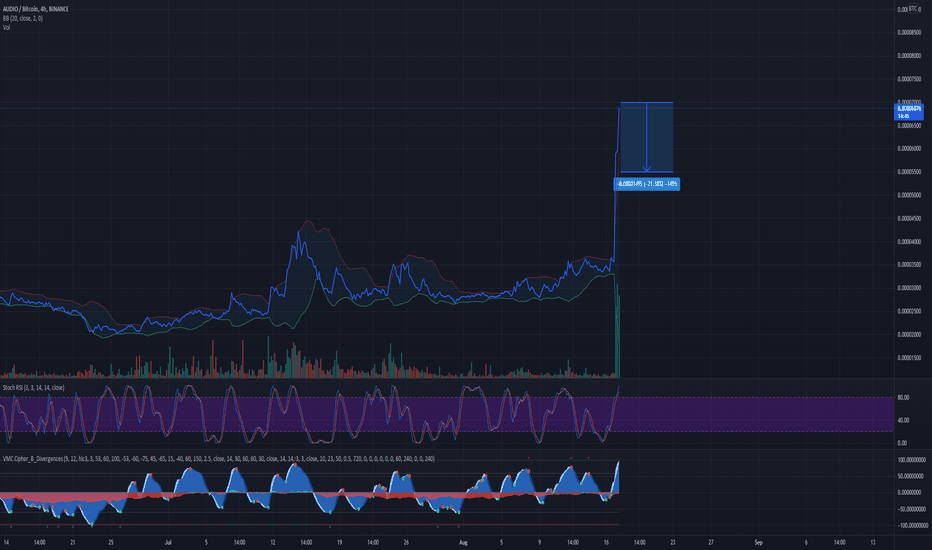Click the -50.00000000 value on VMC axis

coord(911,509)
